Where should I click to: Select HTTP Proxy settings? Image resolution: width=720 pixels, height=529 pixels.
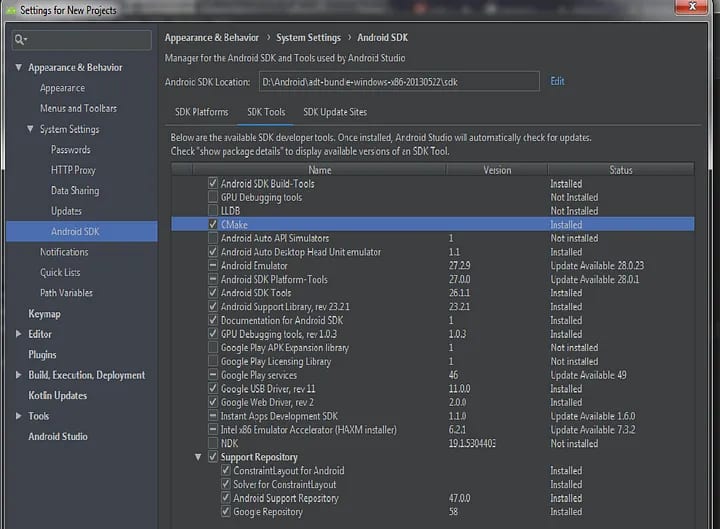[x=73, y=170]
